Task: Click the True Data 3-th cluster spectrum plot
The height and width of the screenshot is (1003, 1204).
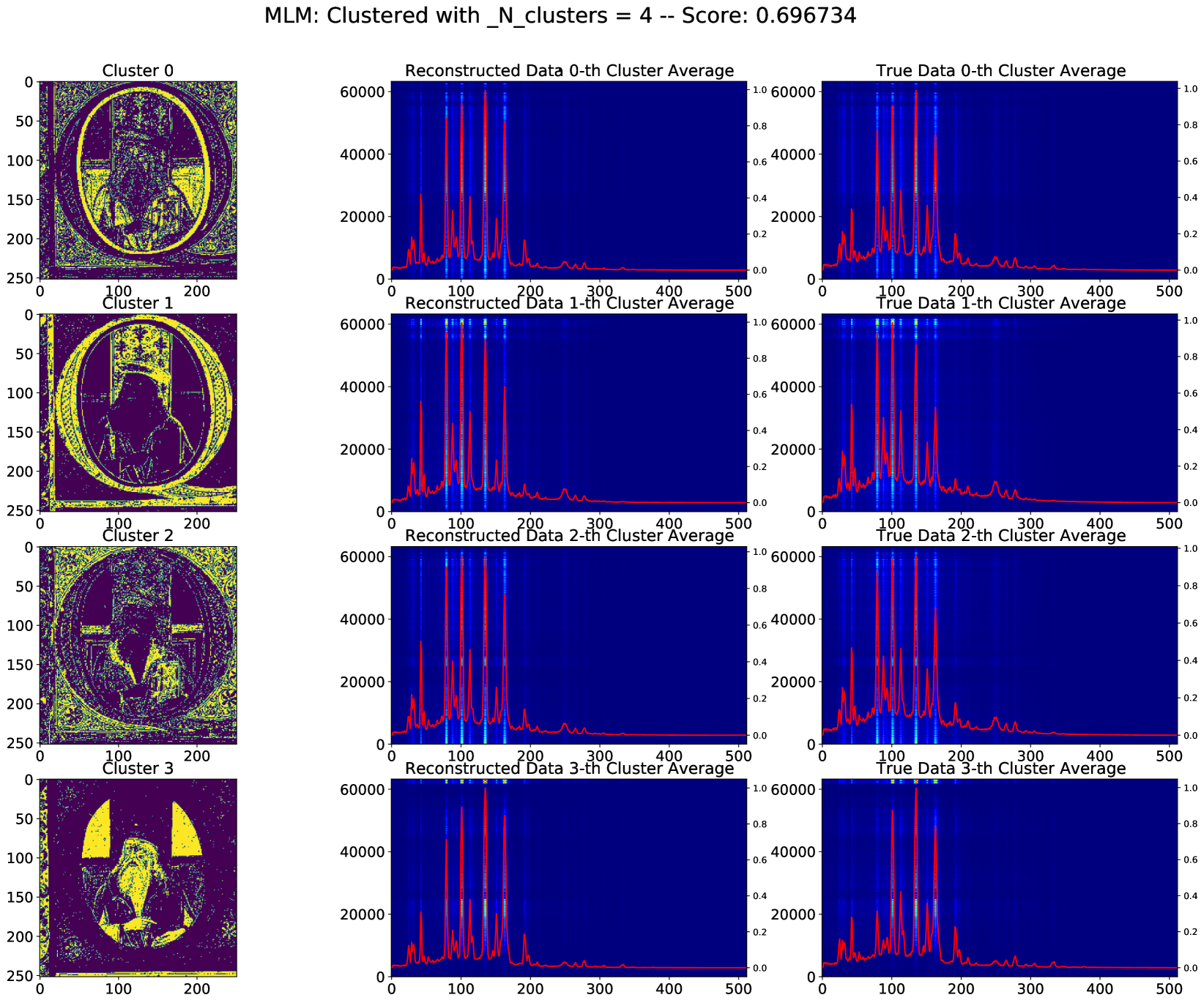Action: coord(1000,878)
